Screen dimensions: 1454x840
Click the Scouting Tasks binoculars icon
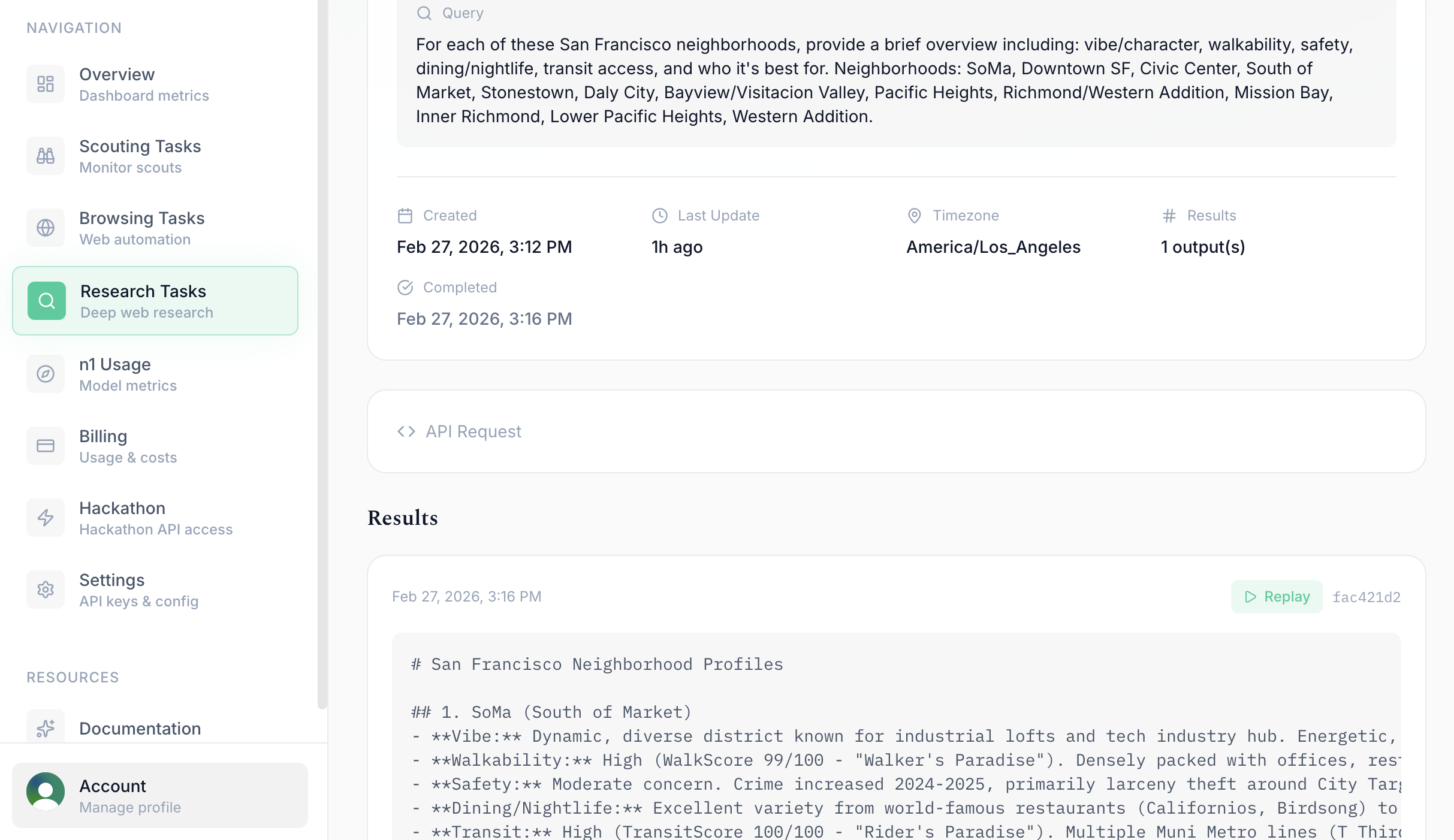[46, 156]
